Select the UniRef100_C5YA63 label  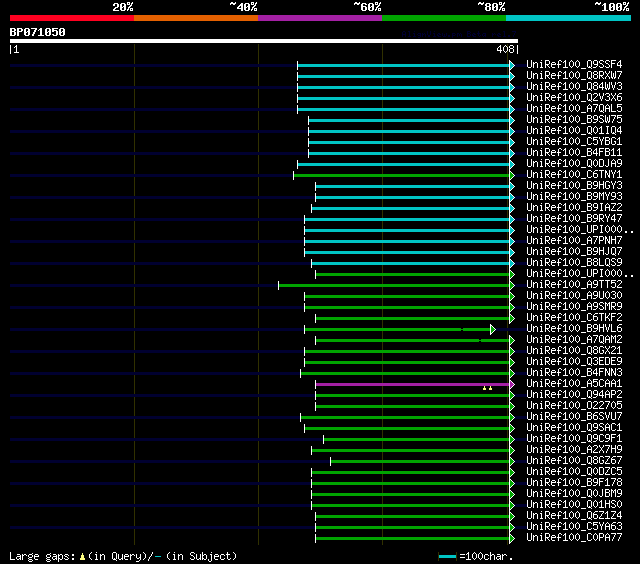[x=574, y=527]
